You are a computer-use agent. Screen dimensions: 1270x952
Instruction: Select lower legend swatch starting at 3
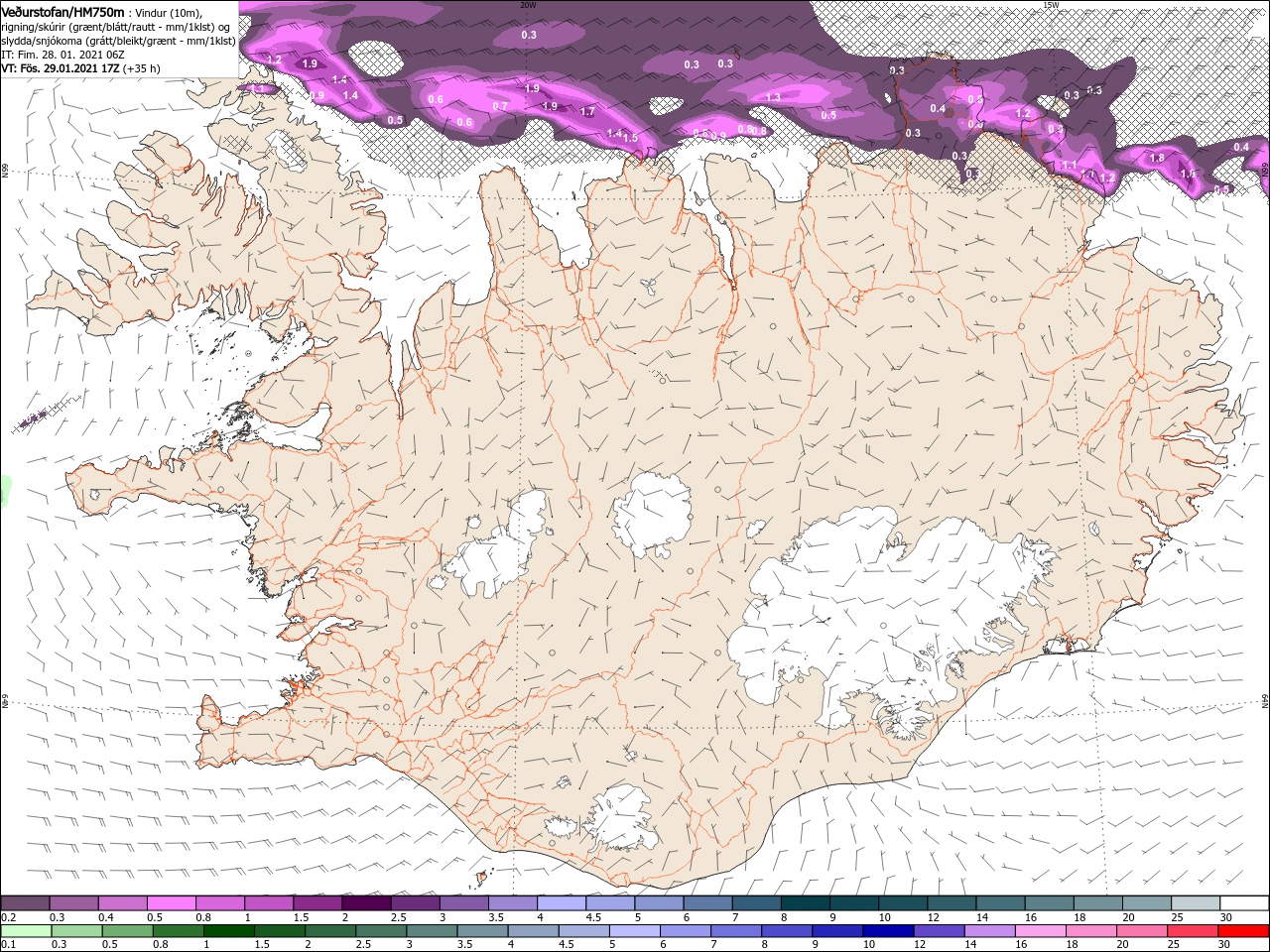(432, 931)
